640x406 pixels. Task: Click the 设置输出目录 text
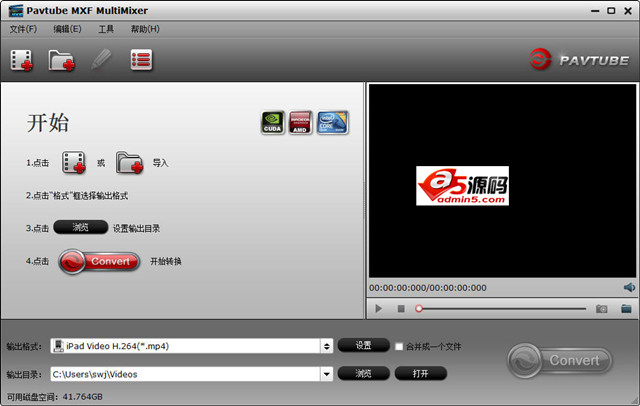click(x=136, y=229)
